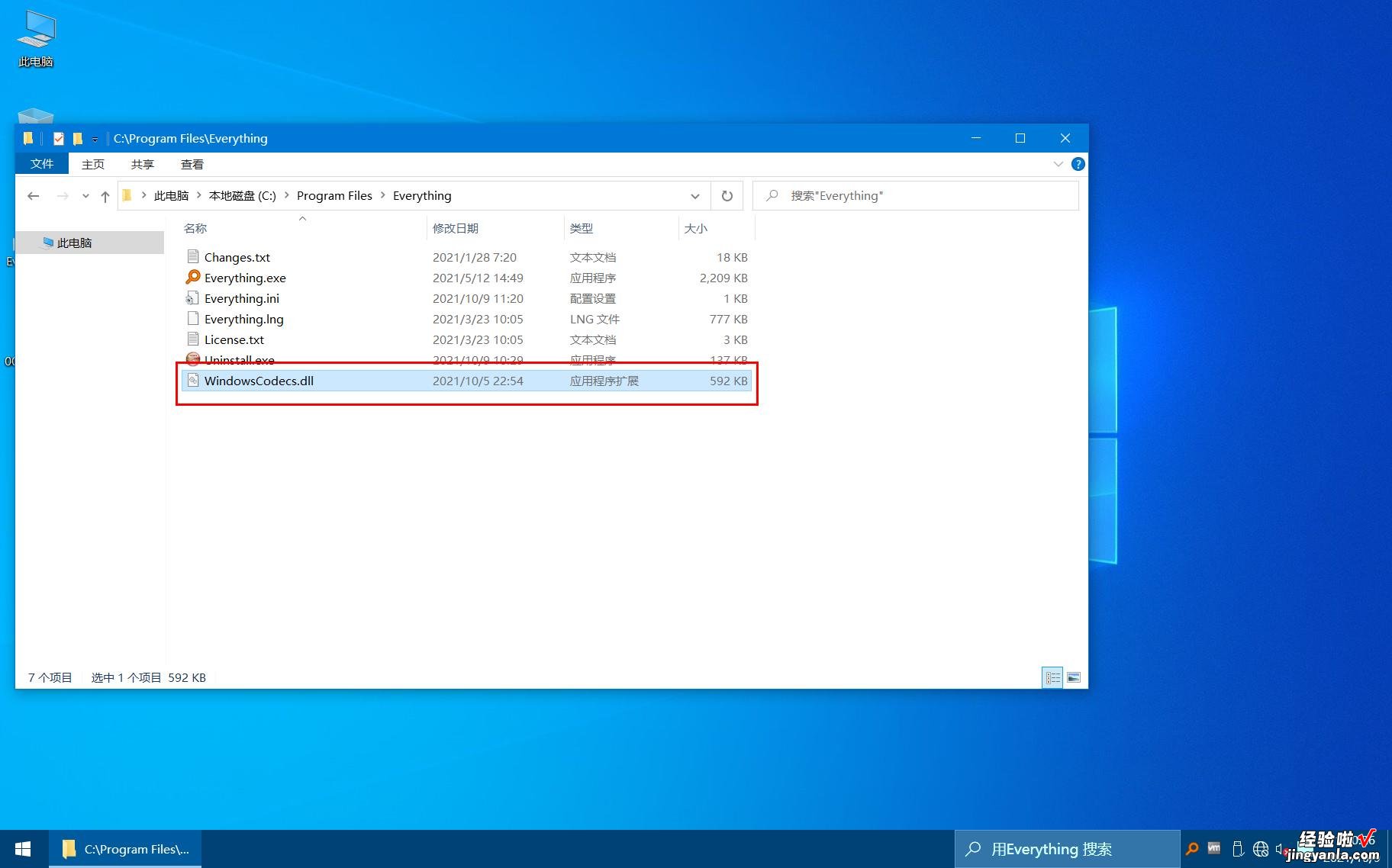Switch to details view layout icon

pos(1052,677)
